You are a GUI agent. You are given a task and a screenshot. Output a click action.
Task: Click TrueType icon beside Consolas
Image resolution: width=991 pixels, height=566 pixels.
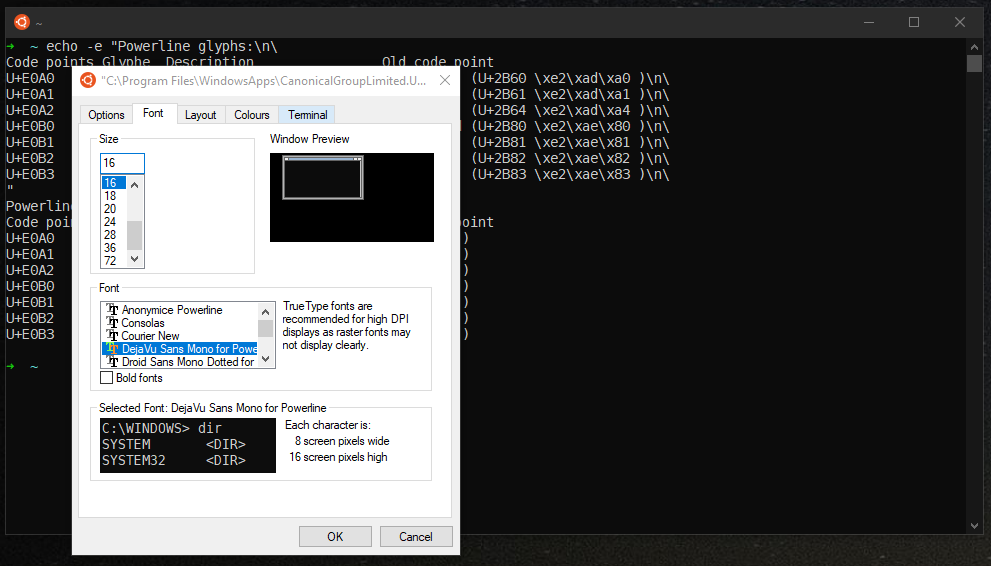(112, 323)
